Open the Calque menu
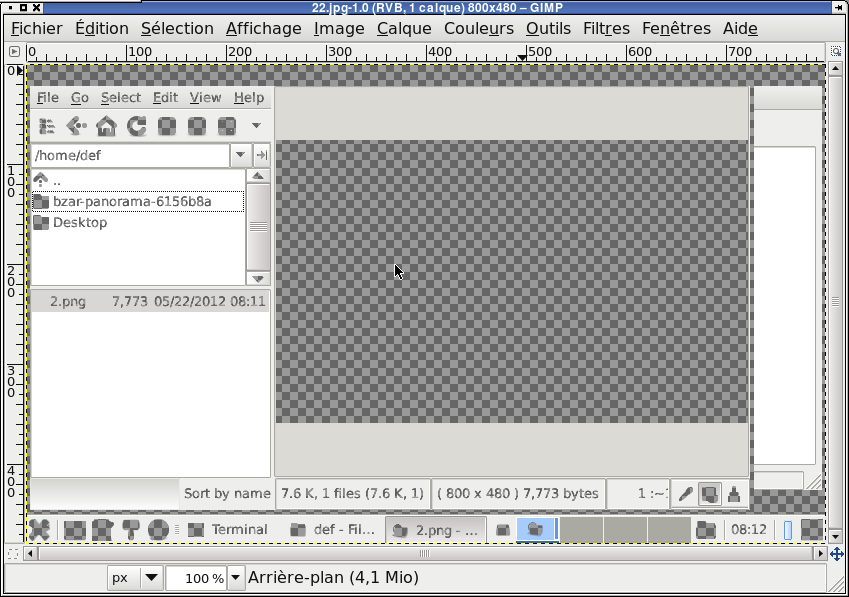The height and width of the screenshot is (597, 849). click(404, 28)
